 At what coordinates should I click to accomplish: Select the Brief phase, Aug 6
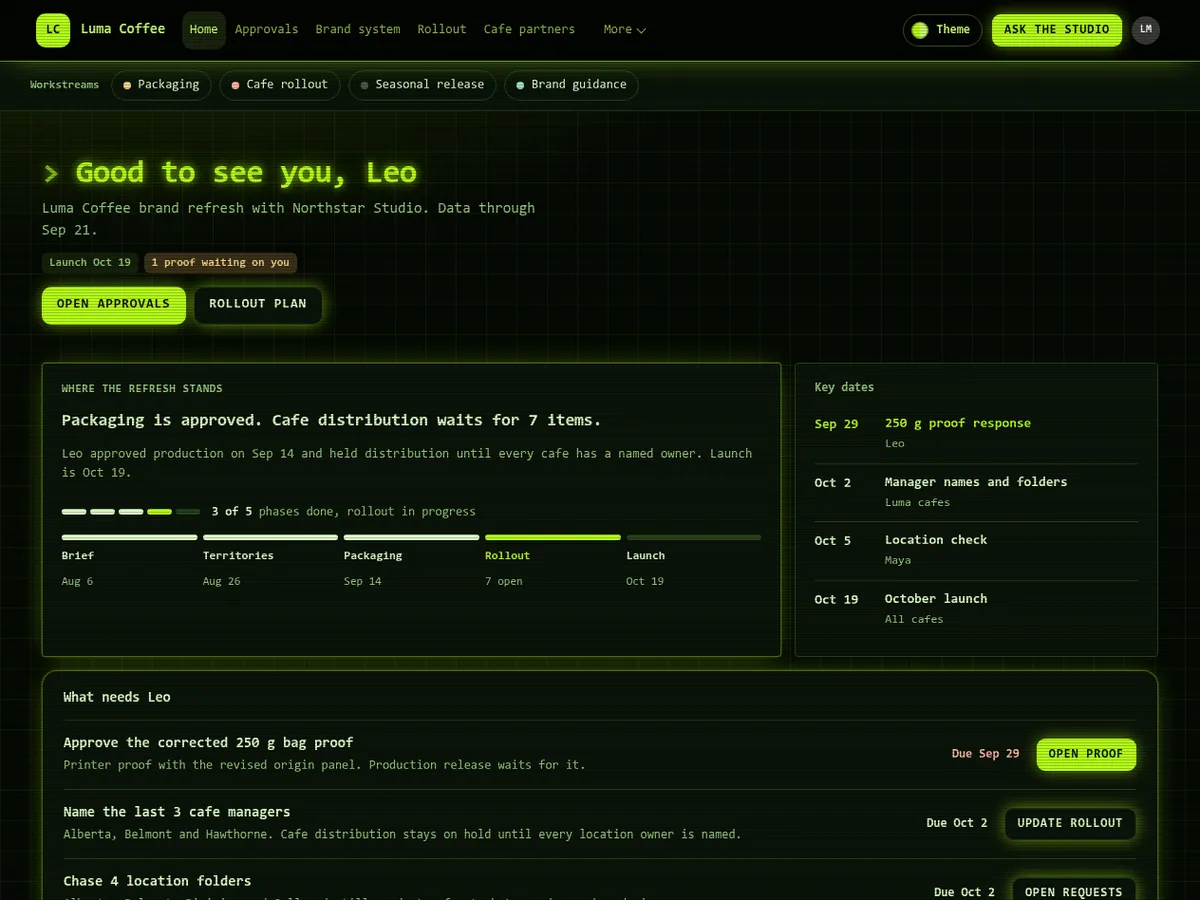(129, 561)
